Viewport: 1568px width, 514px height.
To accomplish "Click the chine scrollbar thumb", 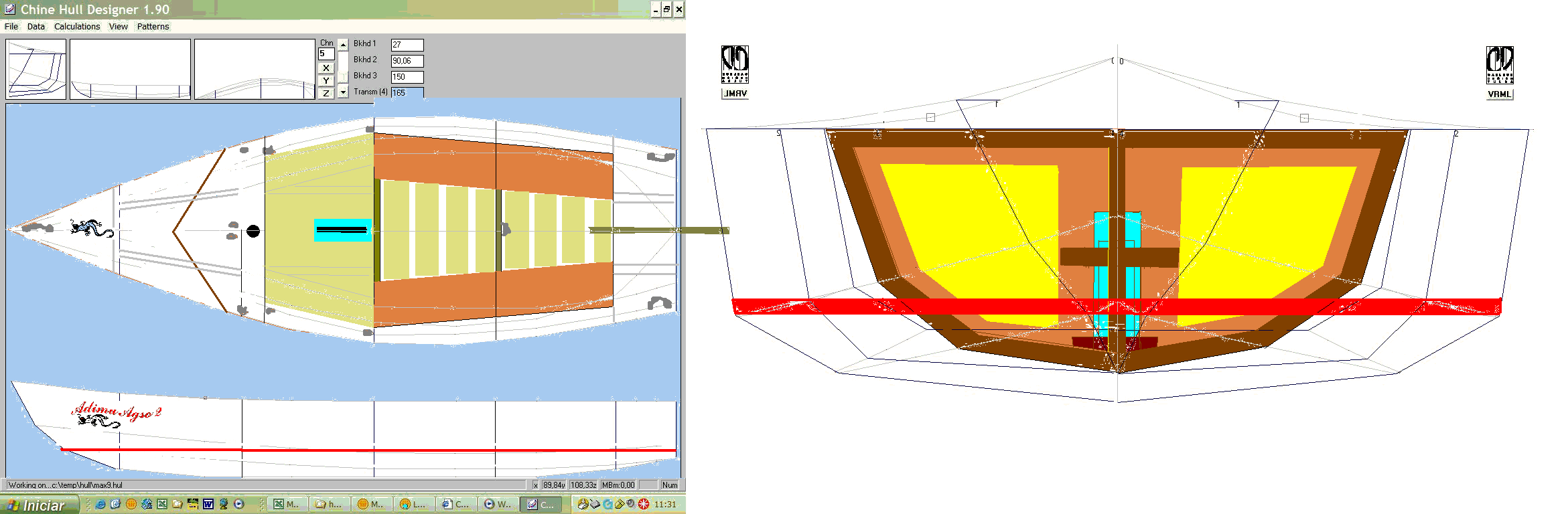I will pos(343,77).
